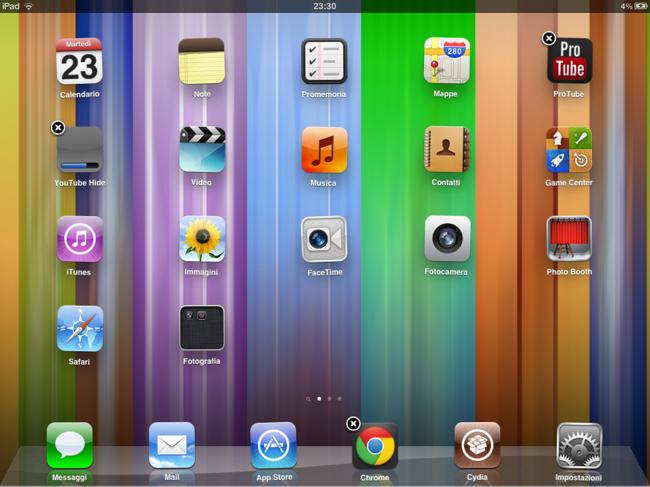Image resolution: width=650 pixels, height=487 pixels.
Task: Start the FaceTime app
Action: (324, 239)
